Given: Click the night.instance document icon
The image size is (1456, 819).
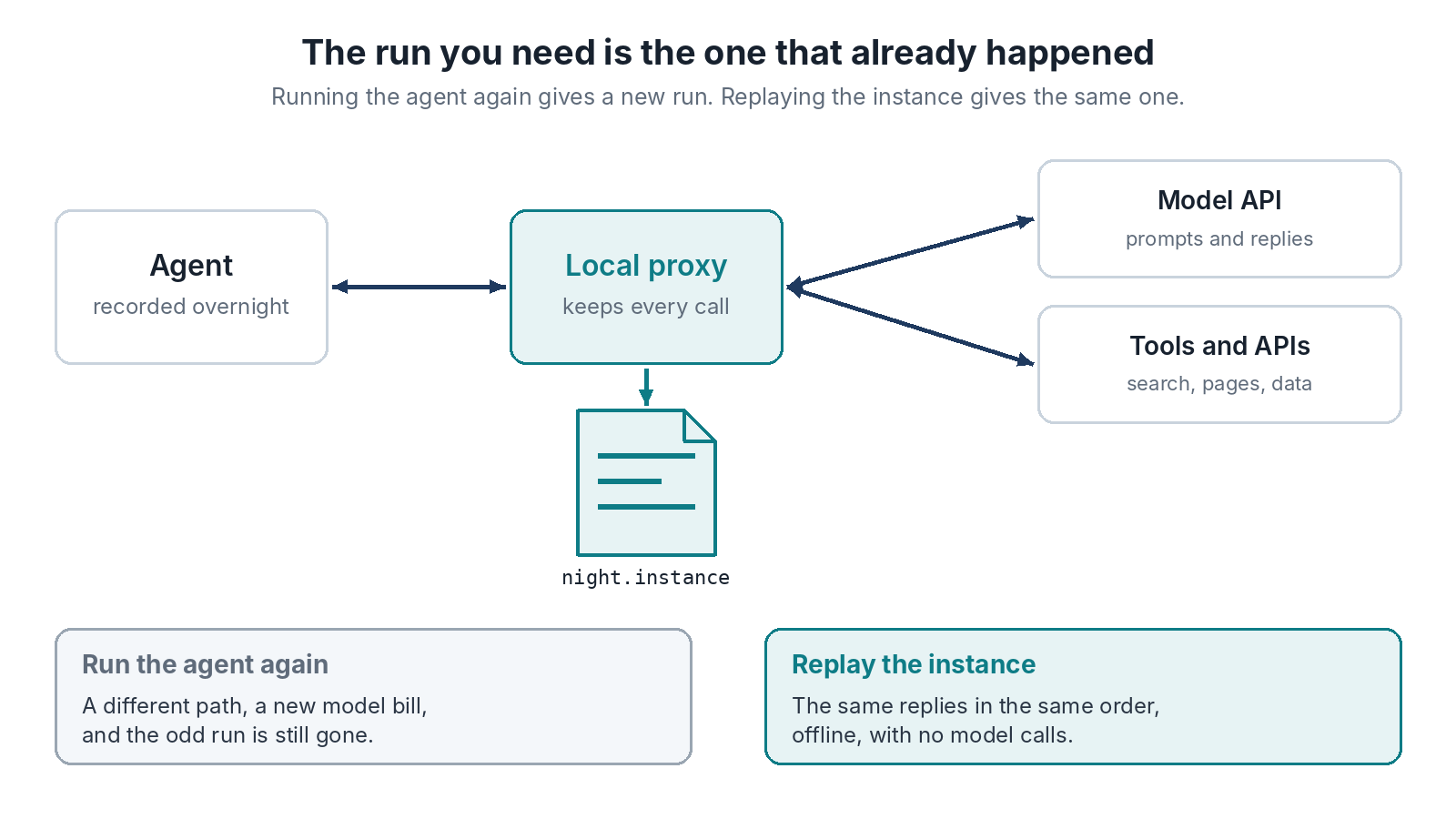Looking at the screenshot, I should click(x=646, y=482).
